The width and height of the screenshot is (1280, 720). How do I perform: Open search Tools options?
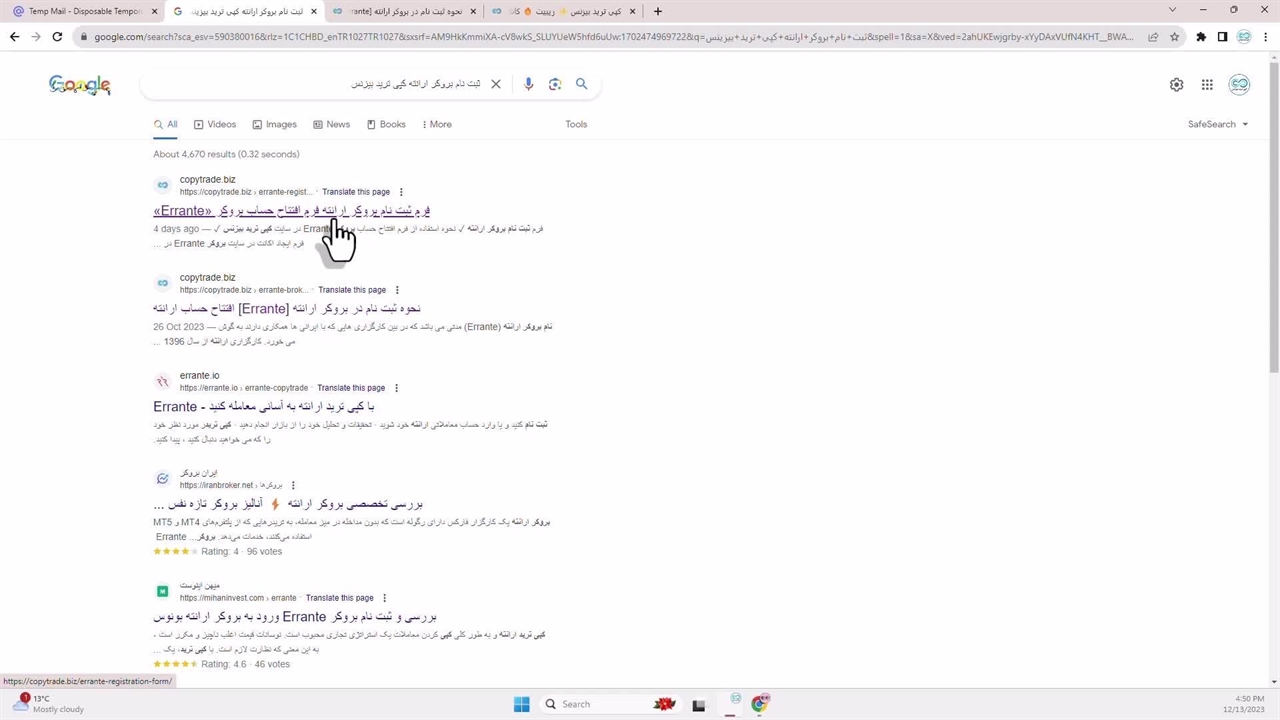576,124
